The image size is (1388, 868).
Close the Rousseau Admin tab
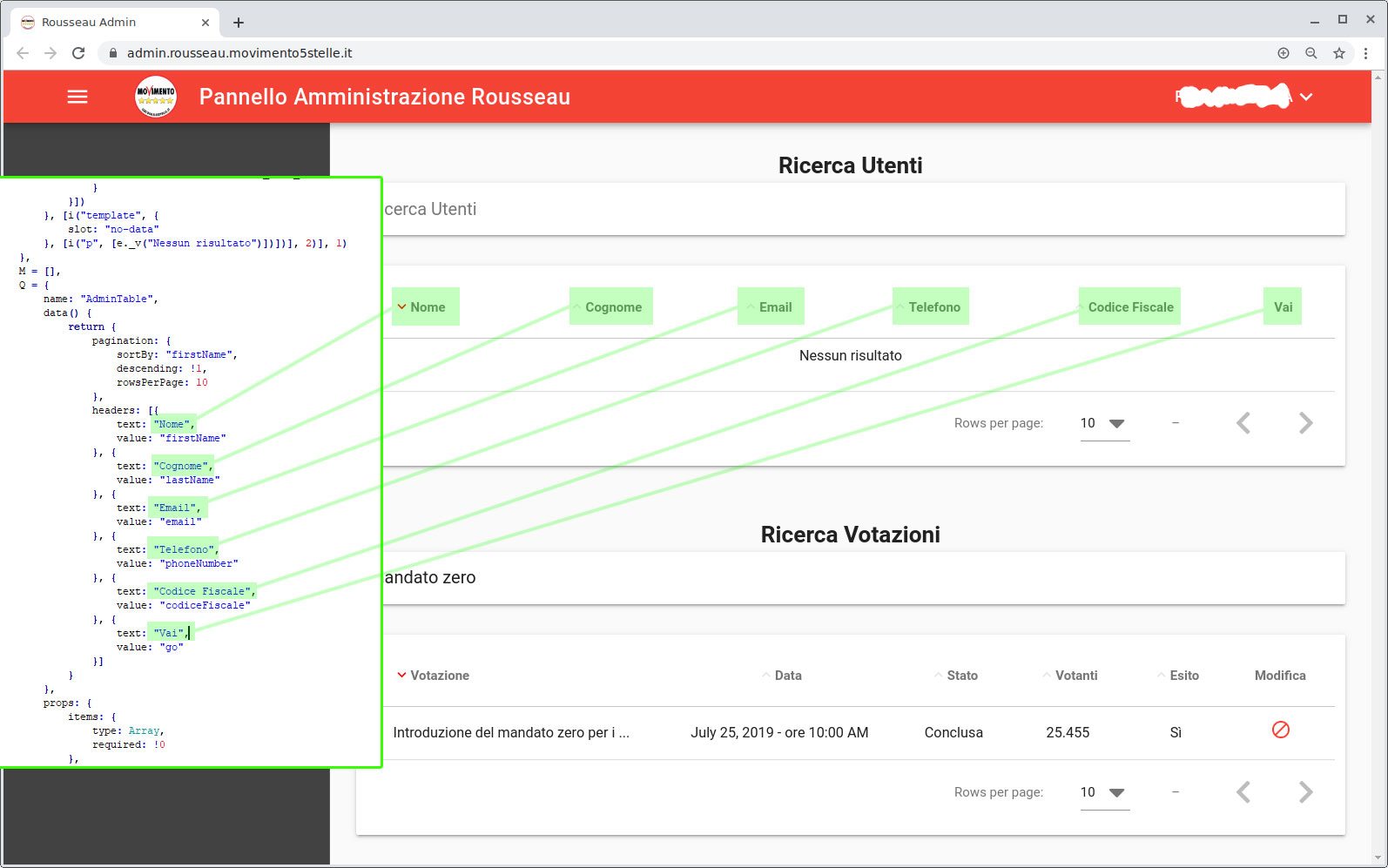(x=206, y=23)
